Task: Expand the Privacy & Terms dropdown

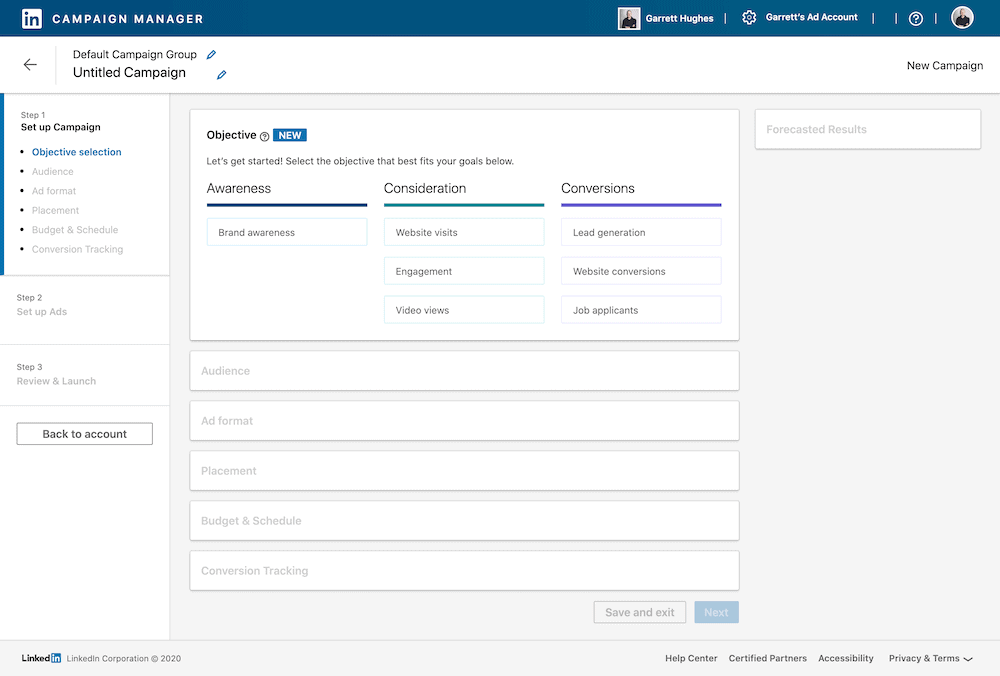Action: [930, 658]
